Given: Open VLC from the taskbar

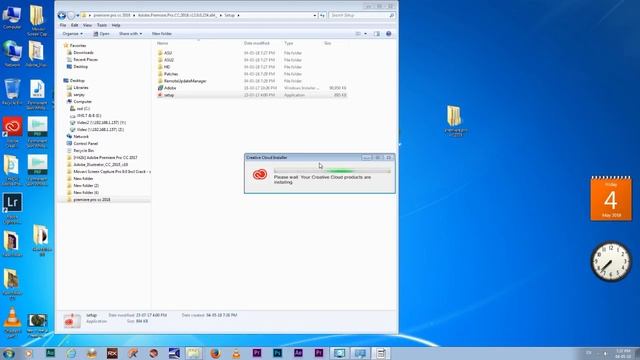Looking at the screenshot, I should tap(236, 353).
